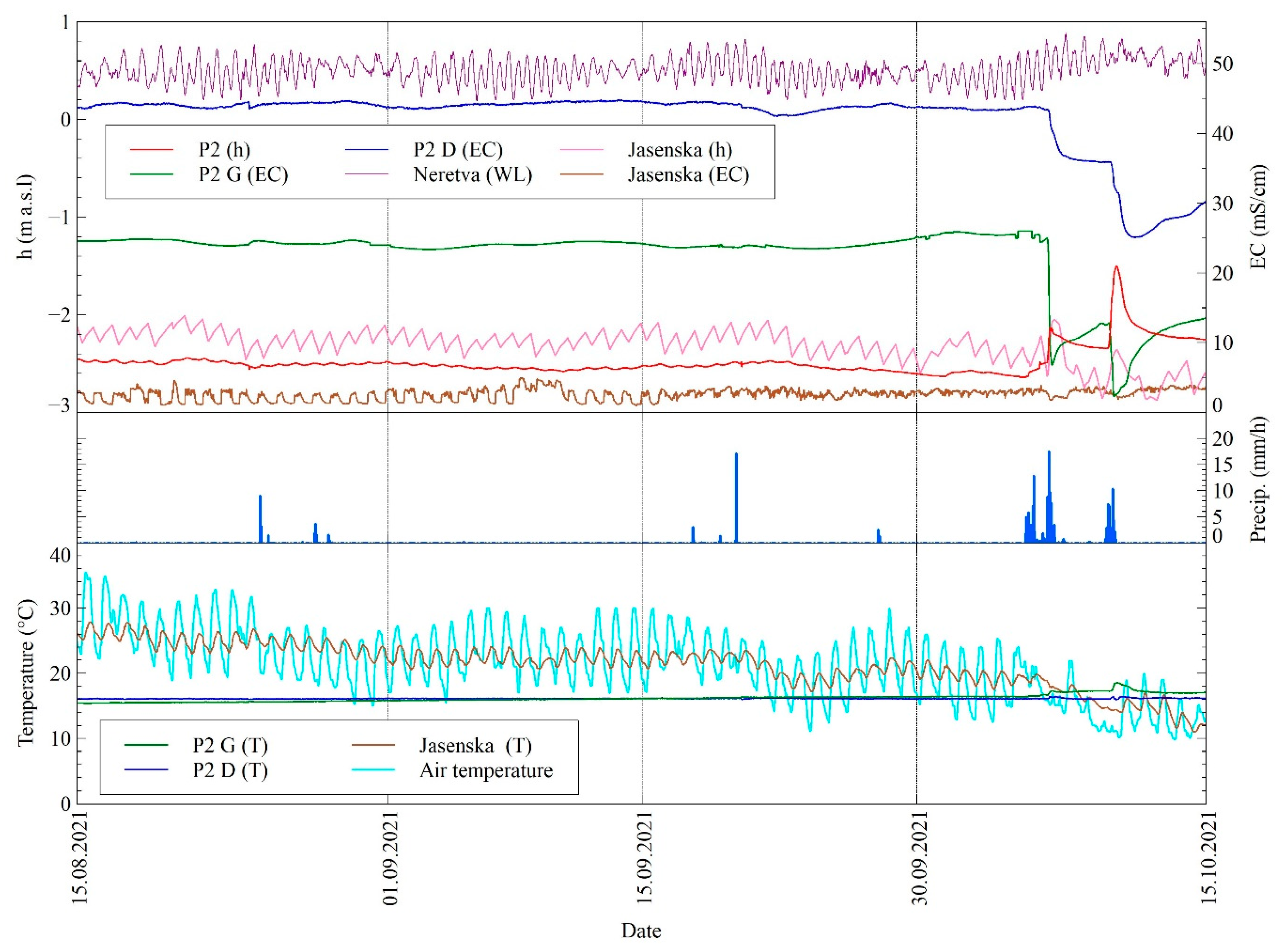This screenshot has width=1282, height=952.
Task: Click the P2 D (T) legend entry
Action: pyautogui.click(x=230, y=770)
